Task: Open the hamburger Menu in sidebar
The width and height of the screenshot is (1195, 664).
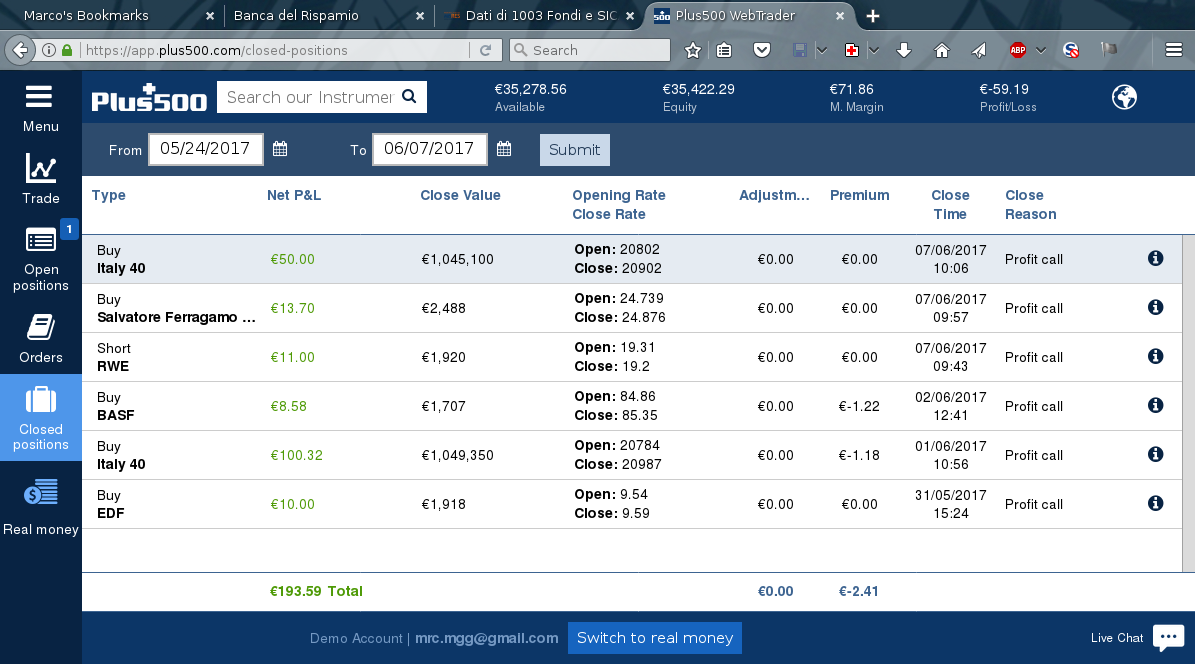Action: tap(39, 97)
